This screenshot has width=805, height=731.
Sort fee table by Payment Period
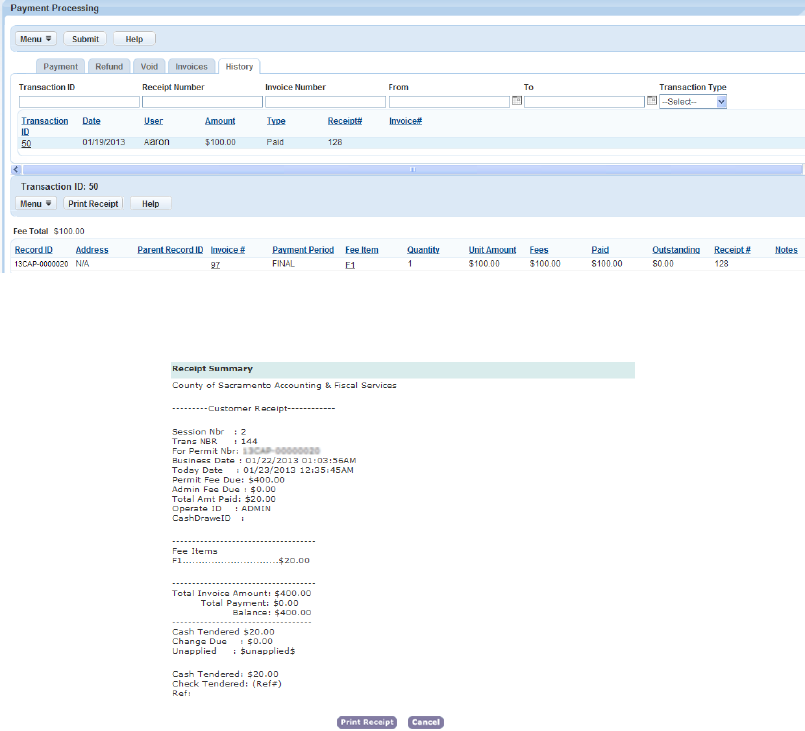point(303,249)
